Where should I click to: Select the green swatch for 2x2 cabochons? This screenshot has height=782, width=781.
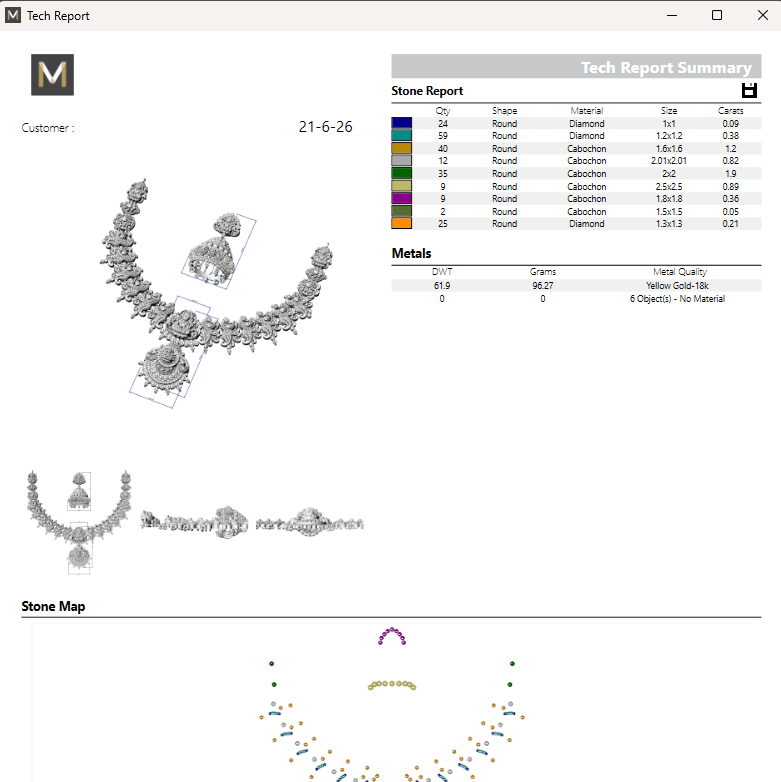[401, 173]
